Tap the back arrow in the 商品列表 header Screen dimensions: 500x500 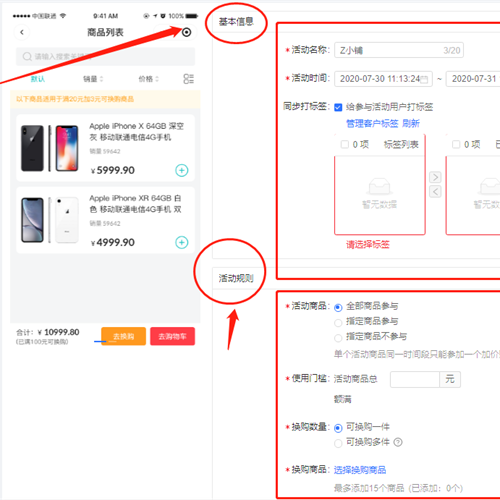pos(22,32)
